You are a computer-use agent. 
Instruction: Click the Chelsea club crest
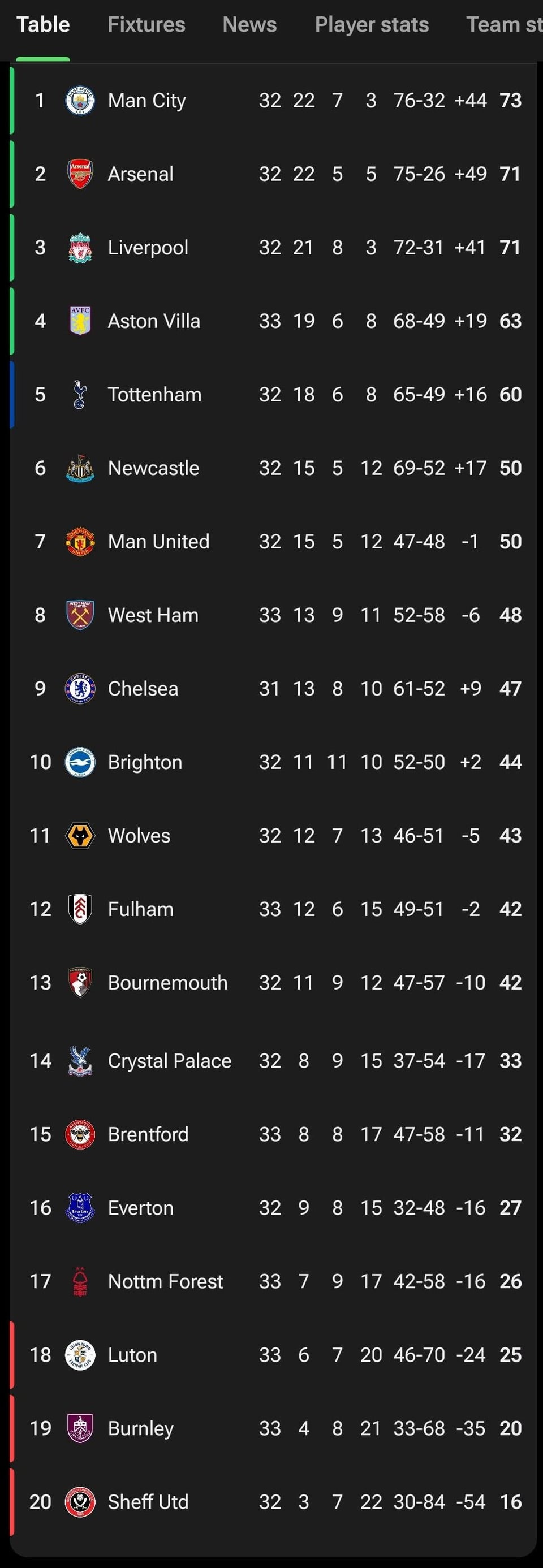pos(80,688)
